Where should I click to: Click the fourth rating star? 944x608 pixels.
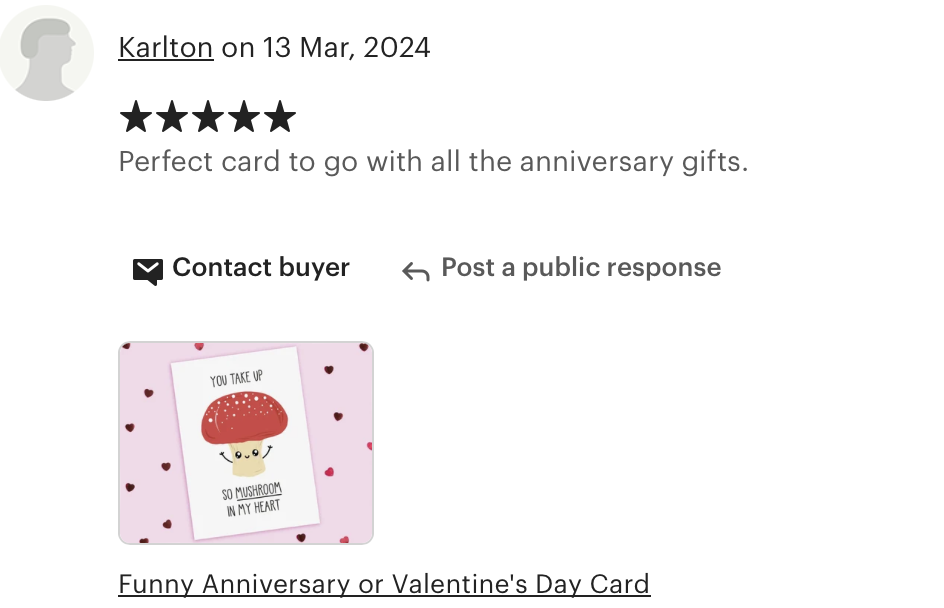click(x=244, y=116)
